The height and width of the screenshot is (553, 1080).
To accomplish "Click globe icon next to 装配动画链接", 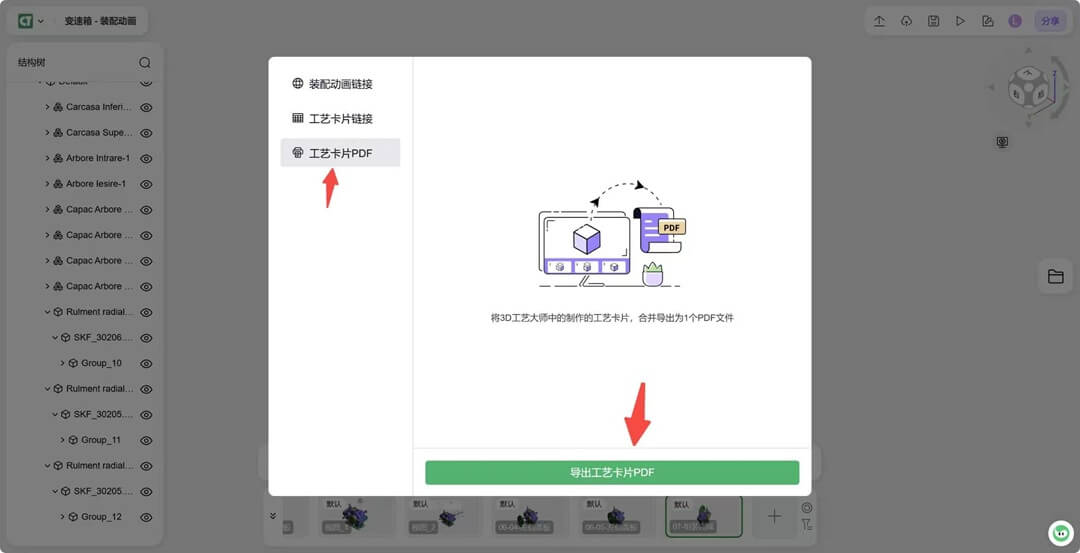I will (298, 83).
